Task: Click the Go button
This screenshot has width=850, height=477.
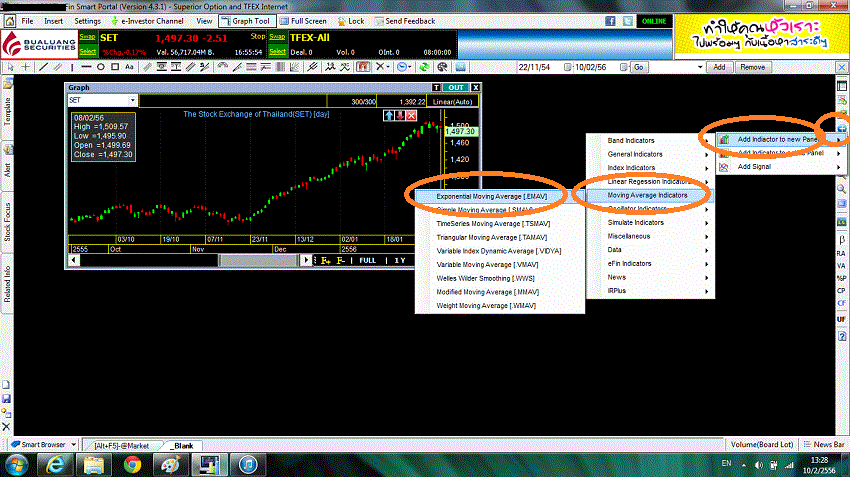Action: pos(639,67)
